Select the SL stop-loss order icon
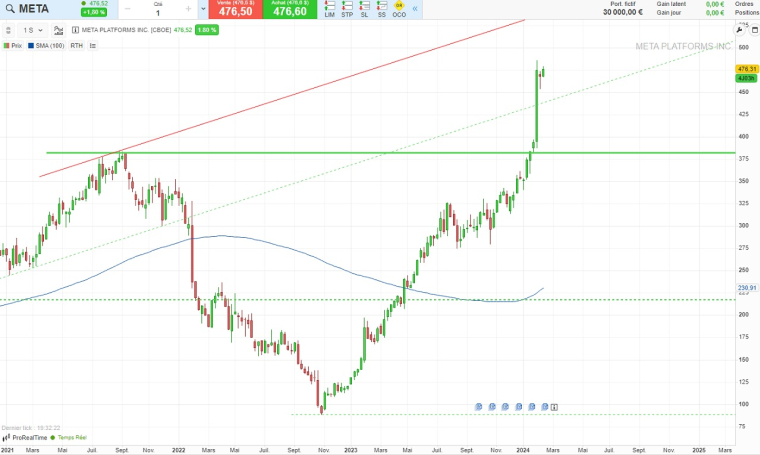760x455 pixels. 364,9
